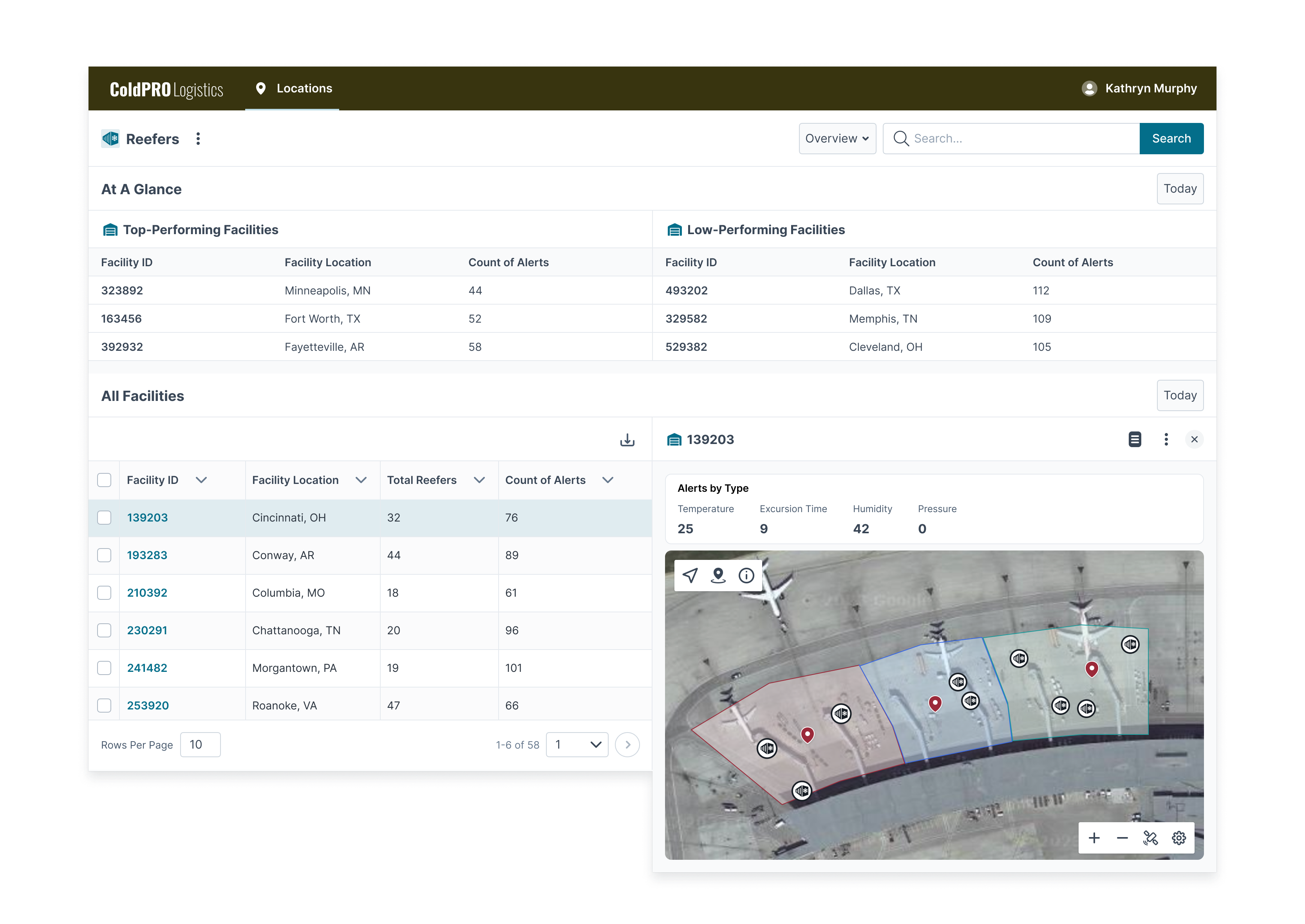
Task: Toggle the select-all header checkbox
Action: point(104,480)
